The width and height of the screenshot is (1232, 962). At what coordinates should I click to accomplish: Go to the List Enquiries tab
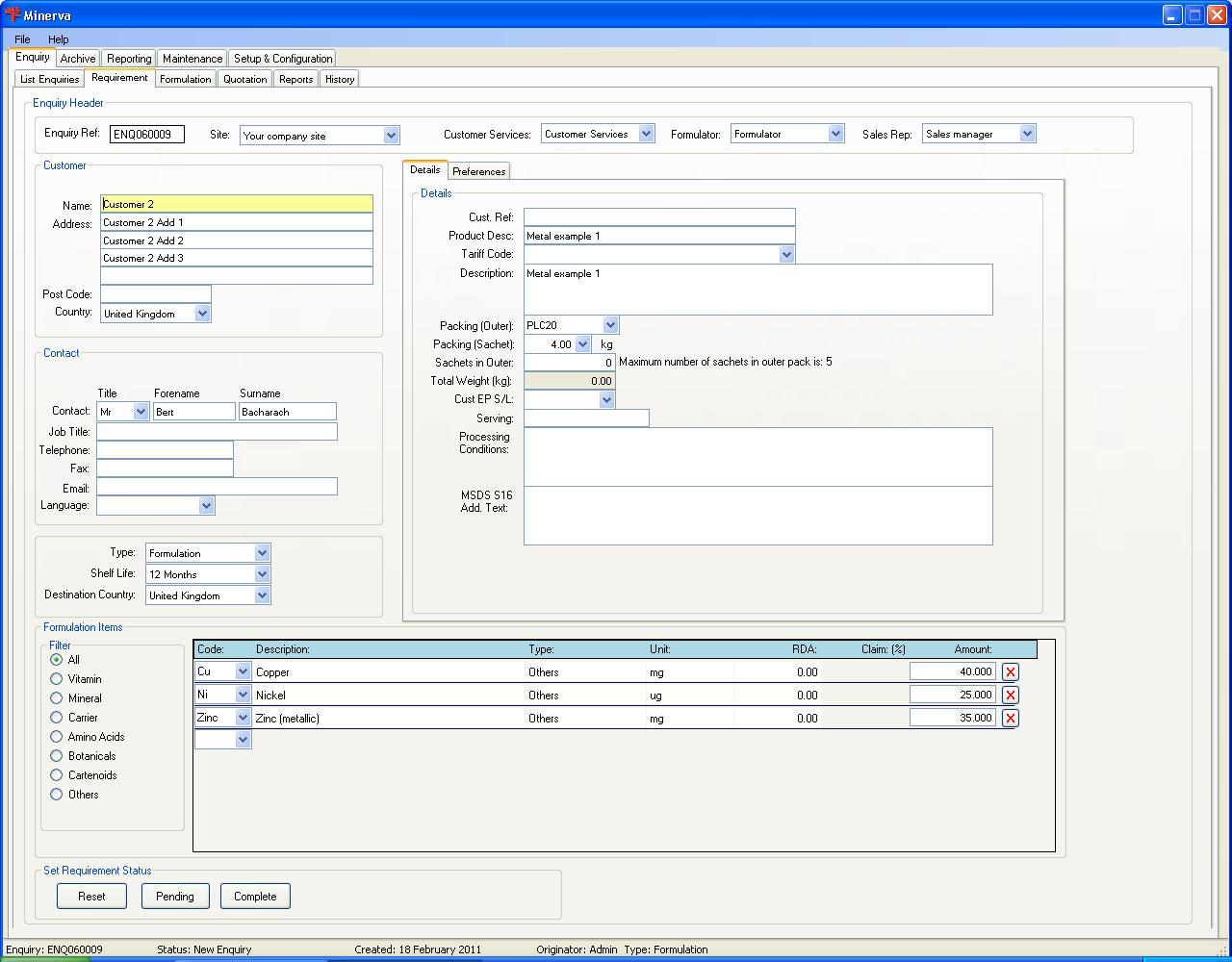(x=50, y=79)
